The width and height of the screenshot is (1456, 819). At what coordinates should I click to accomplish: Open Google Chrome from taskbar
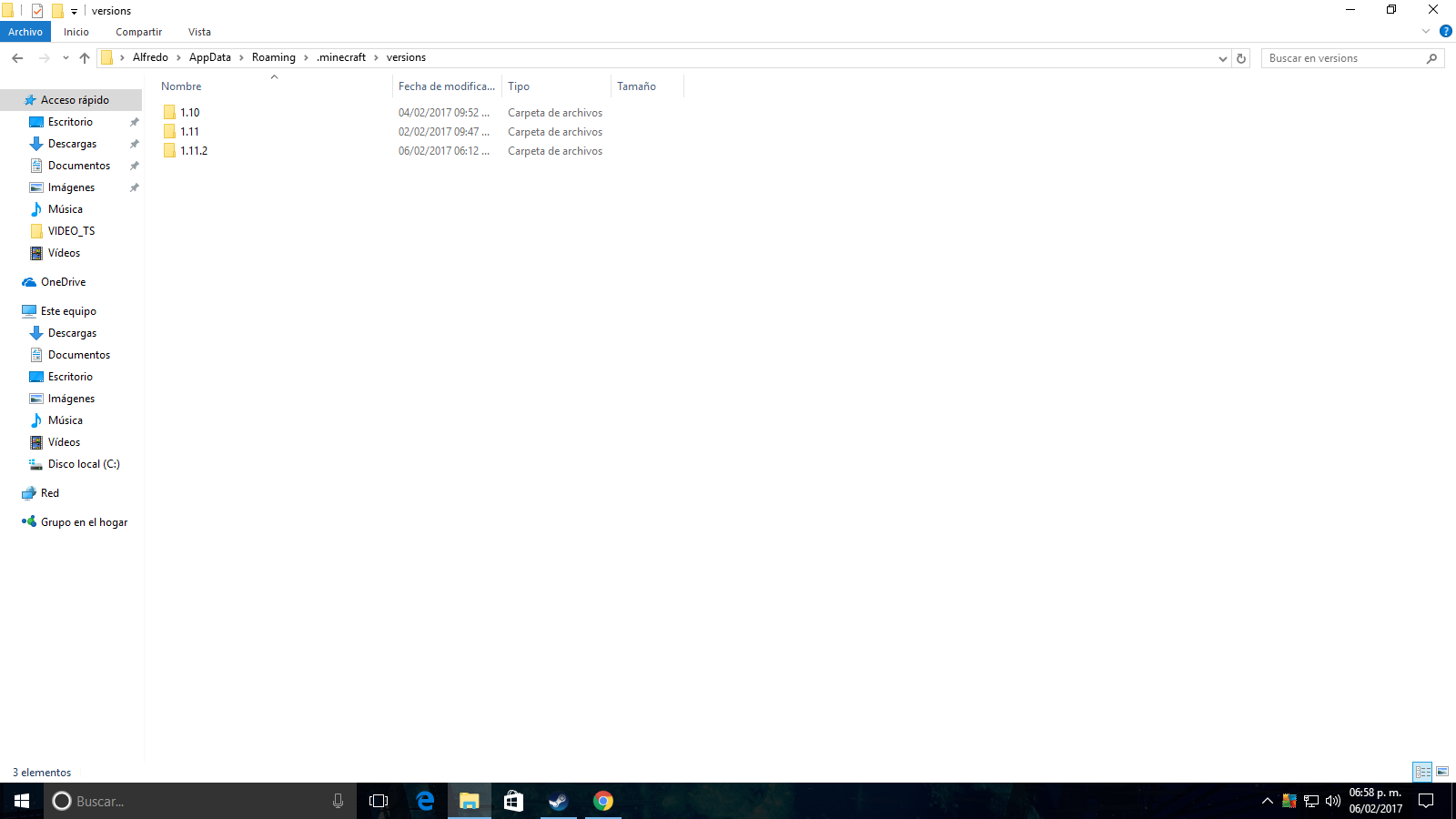point(603,801)
